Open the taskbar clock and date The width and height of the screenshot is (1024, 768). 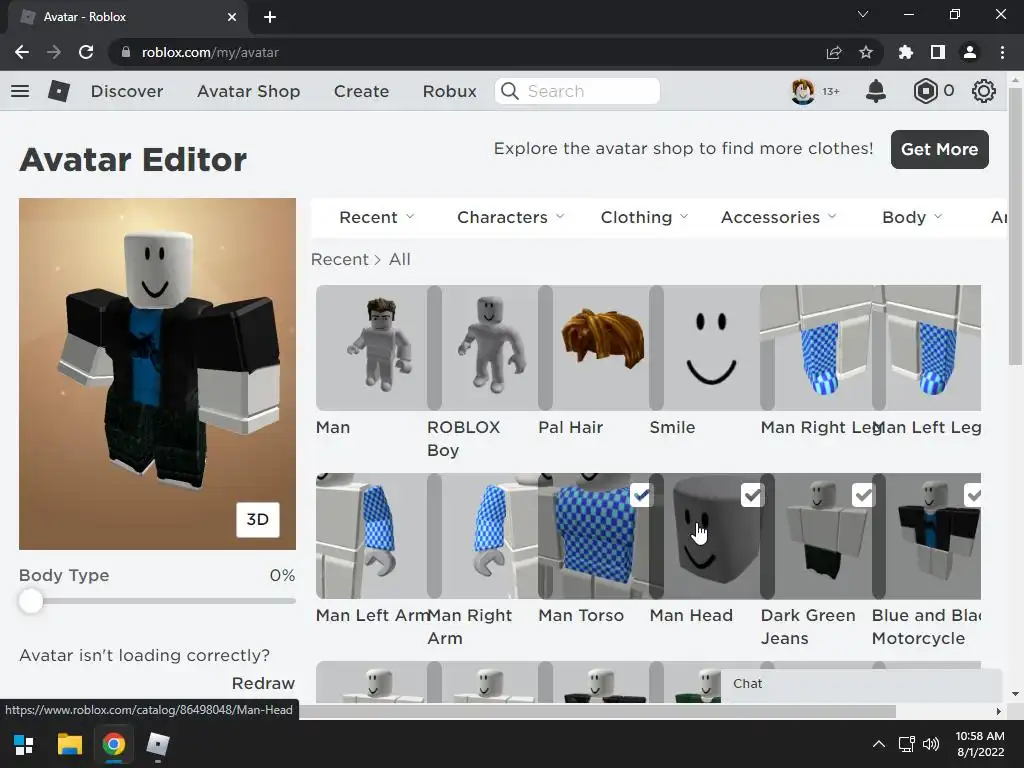[980, 744]
